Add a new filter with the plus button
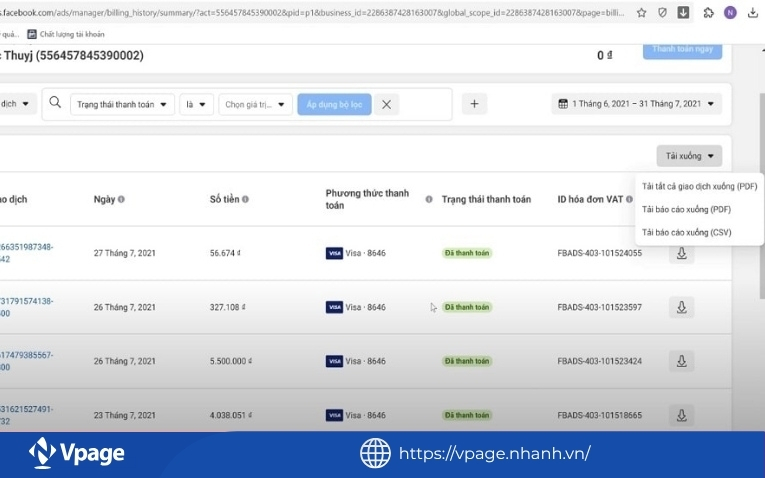This screenshot has height=478, width=765. click(474, 104)
